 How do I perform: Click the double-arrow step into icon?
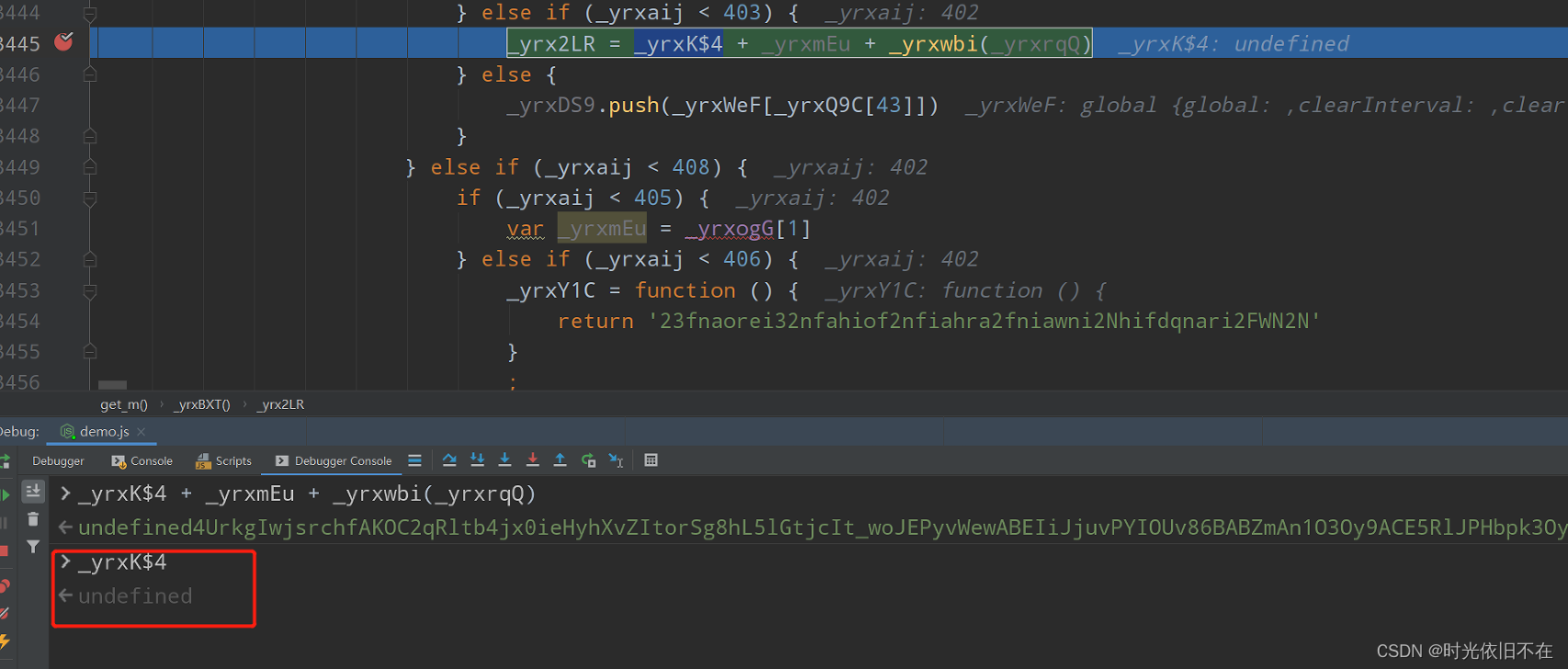477,460
